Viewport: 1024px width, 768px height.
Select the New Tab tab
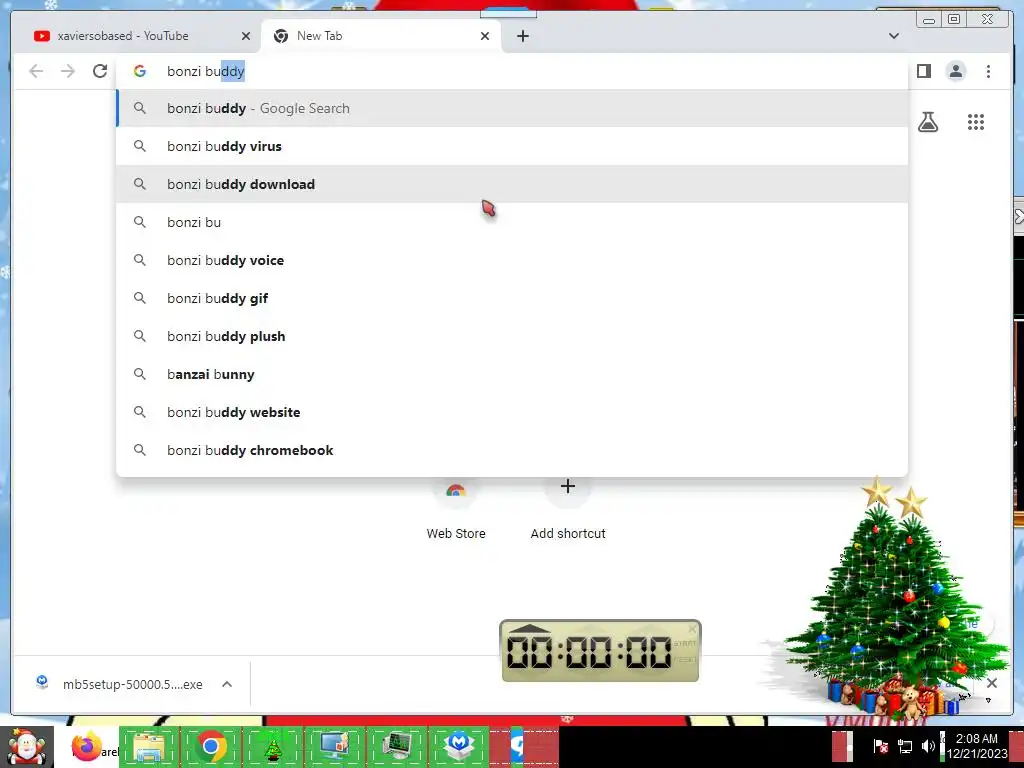pos(381,36)
